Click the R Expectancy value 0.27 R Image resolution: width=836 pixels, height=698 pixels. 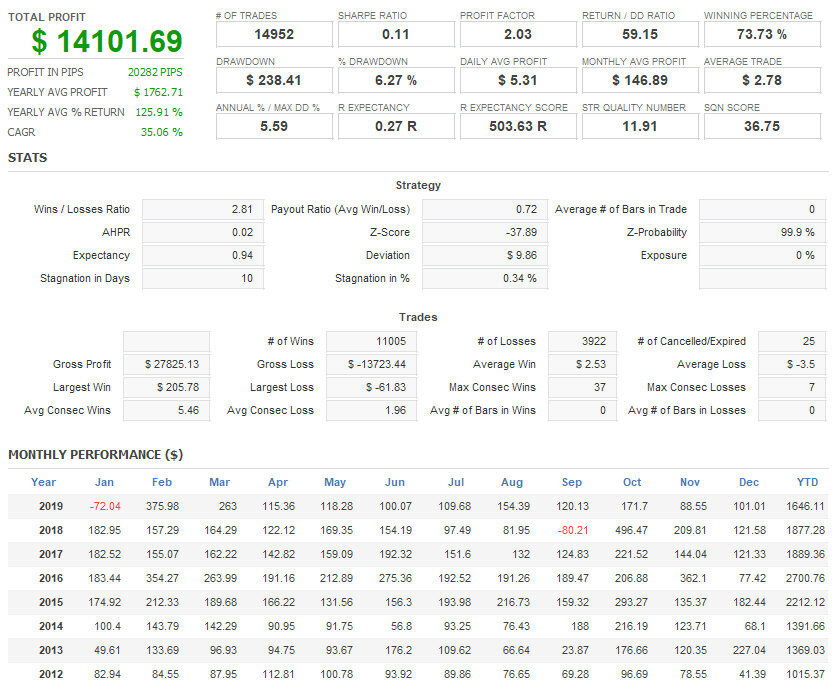click(396, 126)
